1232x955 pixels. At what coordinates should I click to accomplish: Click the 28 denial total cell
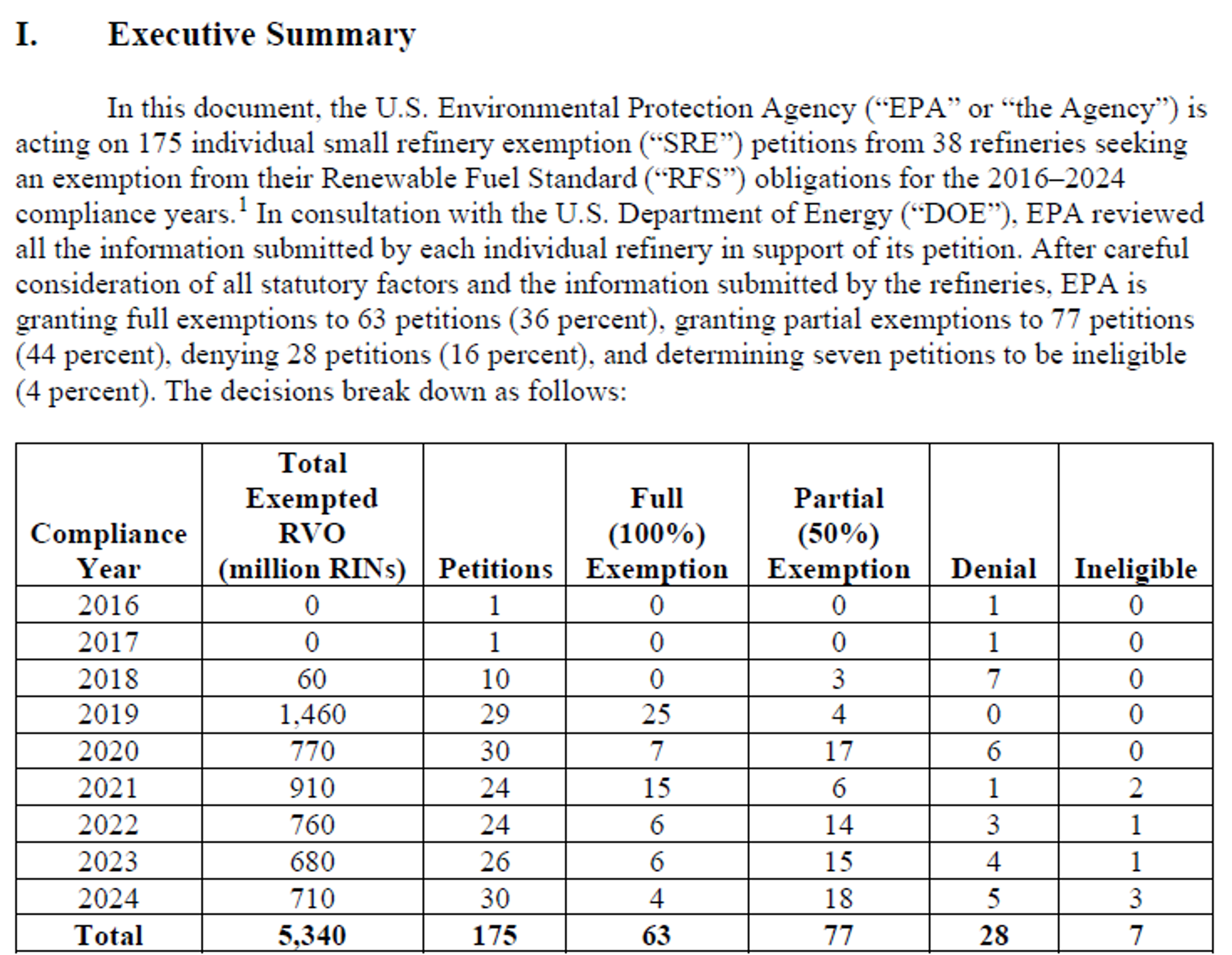click(x=993, y=935)
